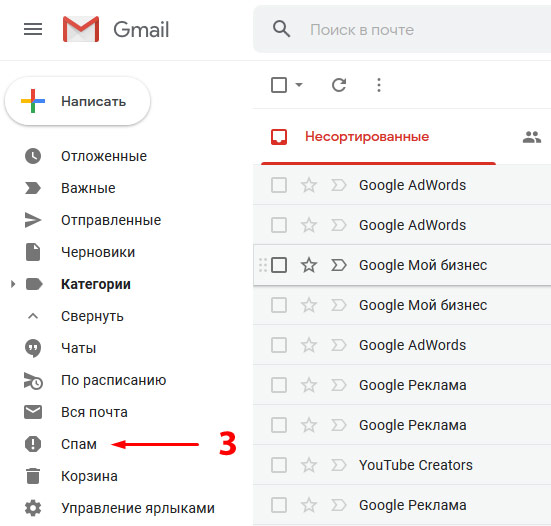Open the social people tab icon
The image size is (551, 526).
tap(532, 137)
